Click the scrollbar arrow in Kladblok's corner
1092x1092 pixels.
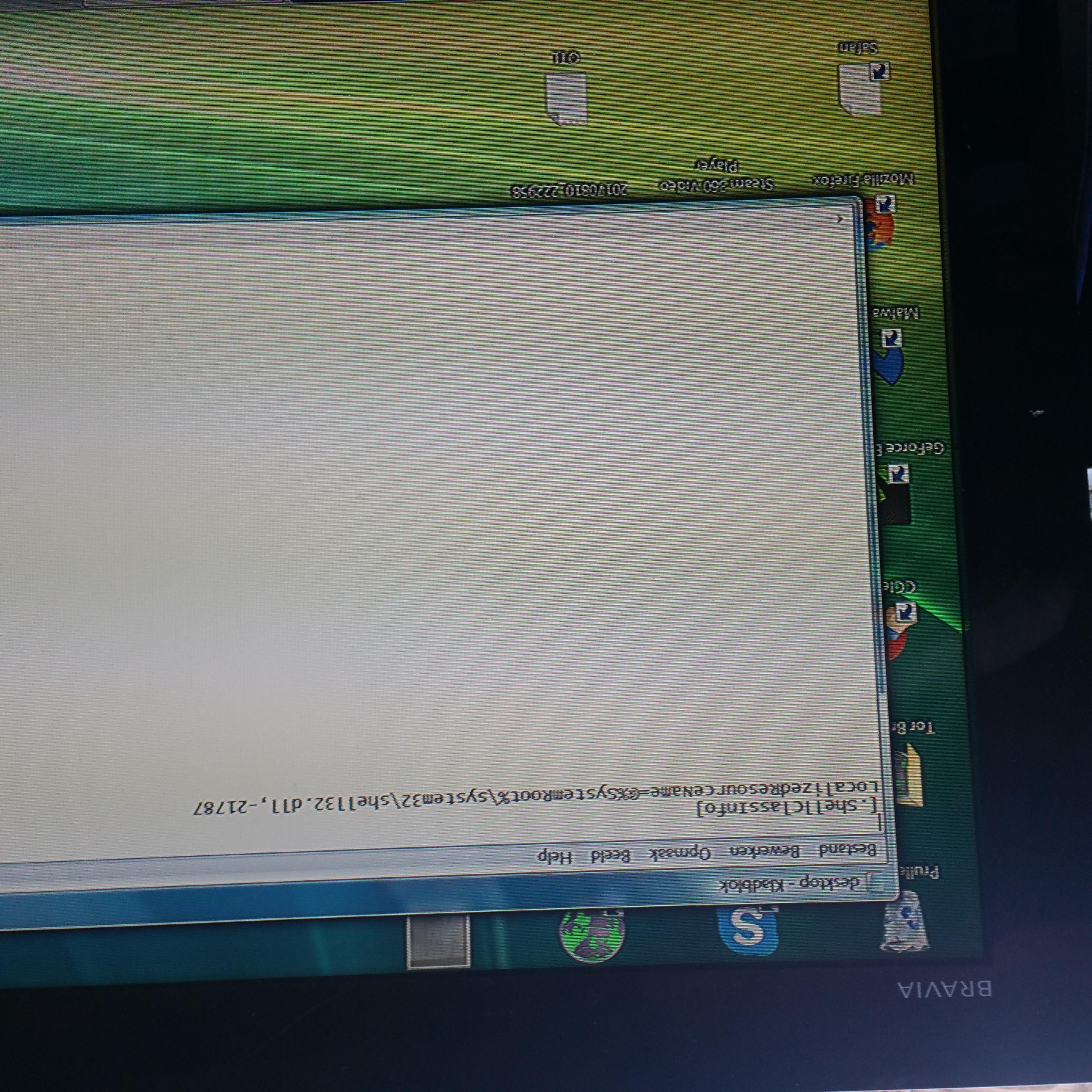pos(840,219)
